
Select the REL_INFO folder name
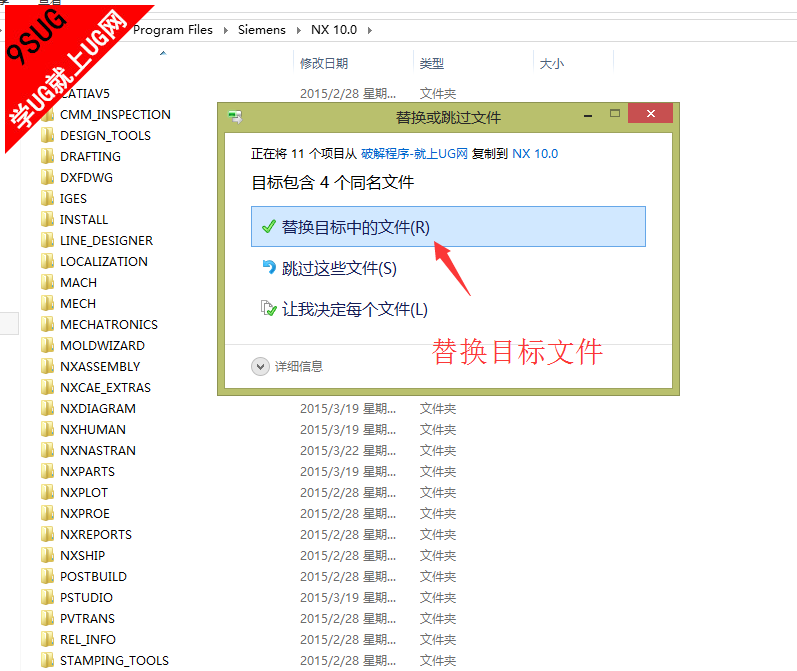coord(88,639)
